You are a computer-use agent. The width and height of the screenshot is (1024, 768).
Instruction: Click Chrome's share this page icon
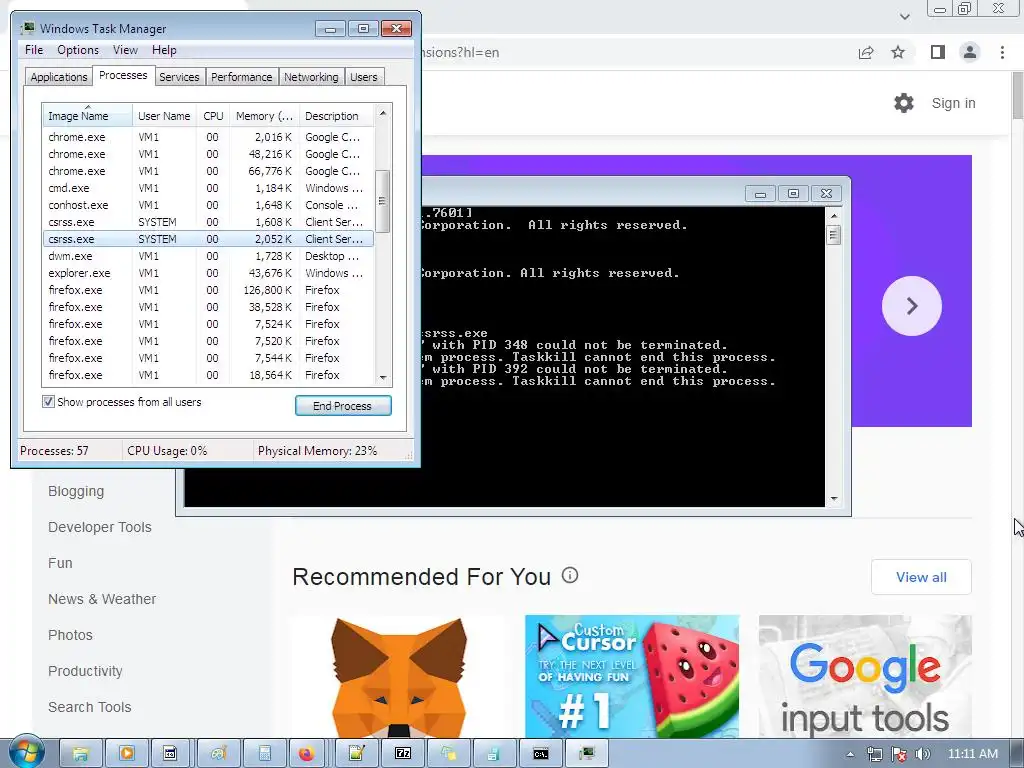click(866, 52)
